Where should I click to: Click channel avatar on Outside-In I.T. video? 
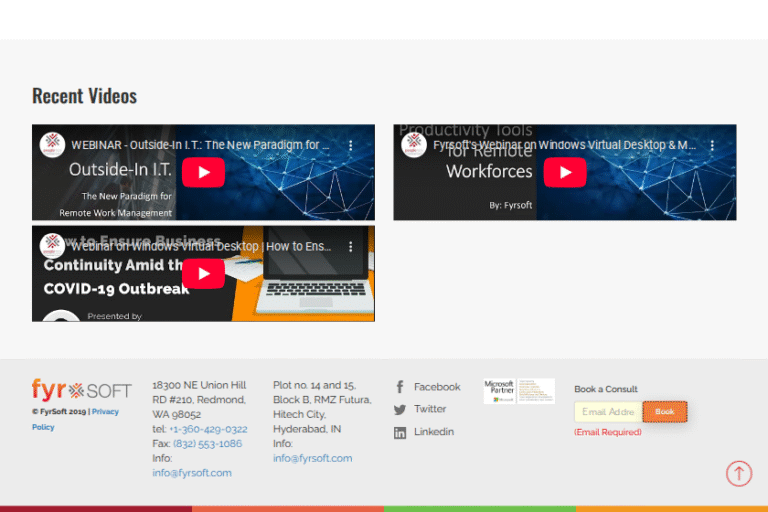point(52,145)
